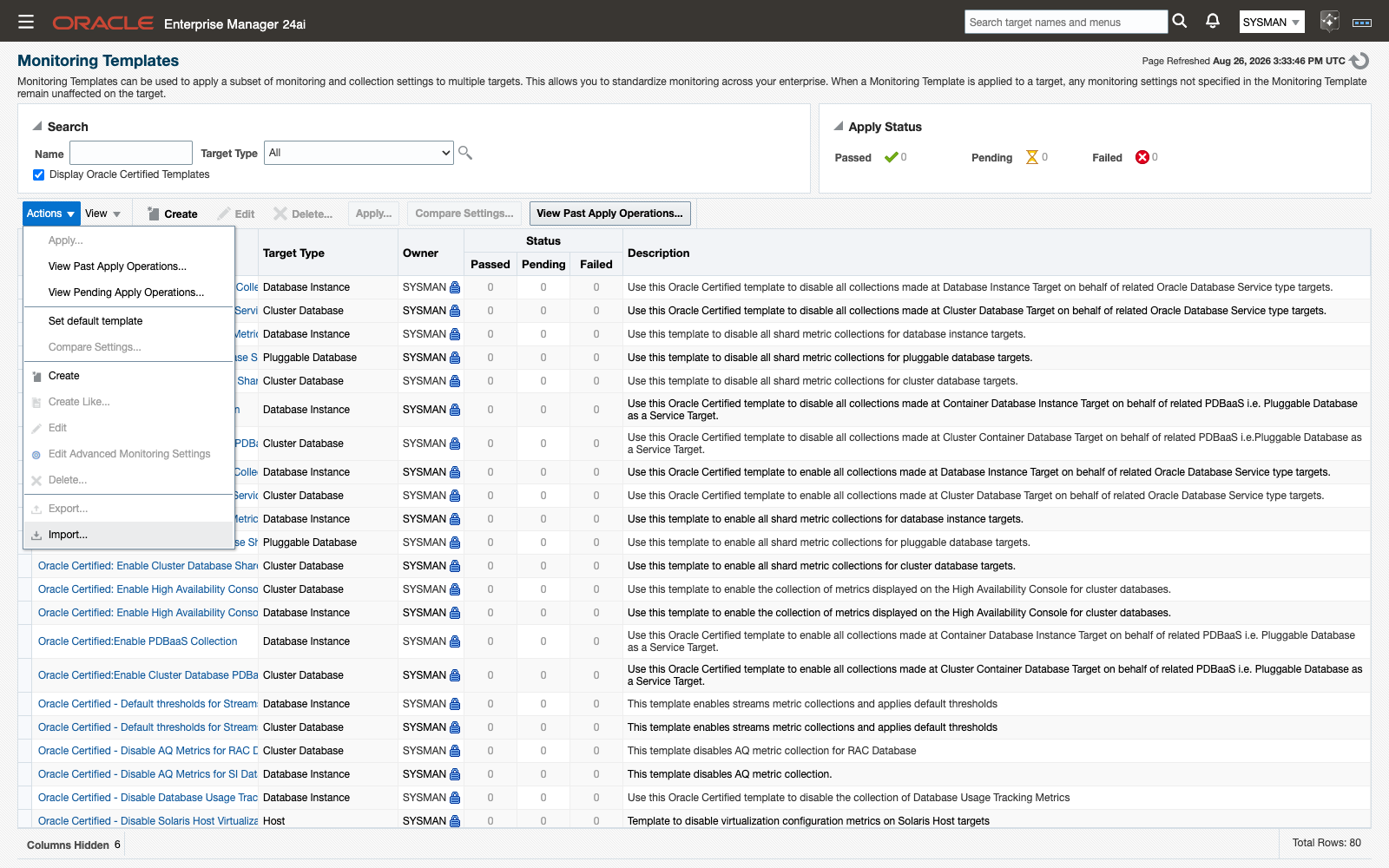Click the ORACLE logo
1389x868 pixels.
point(103,23)
